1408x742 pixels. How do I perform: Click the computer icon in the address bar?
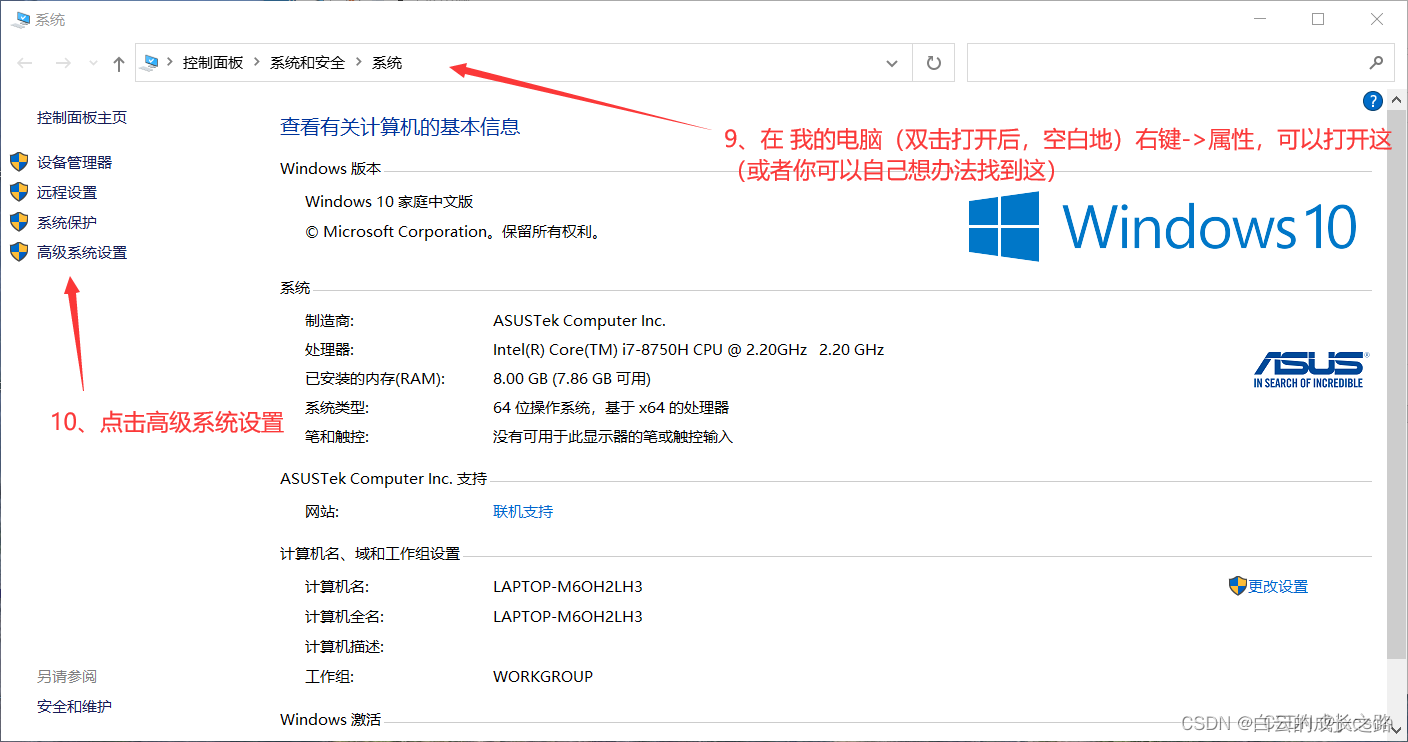tap(152, 63)
